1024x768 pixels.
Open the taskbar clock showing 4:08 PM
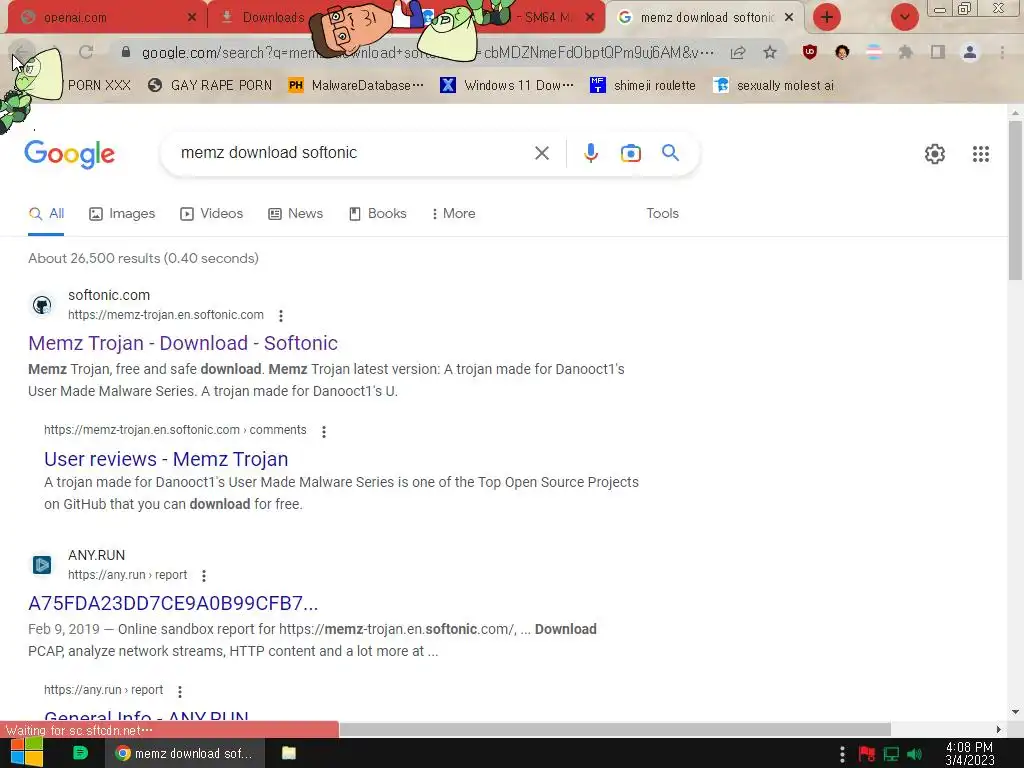[970, 754]
